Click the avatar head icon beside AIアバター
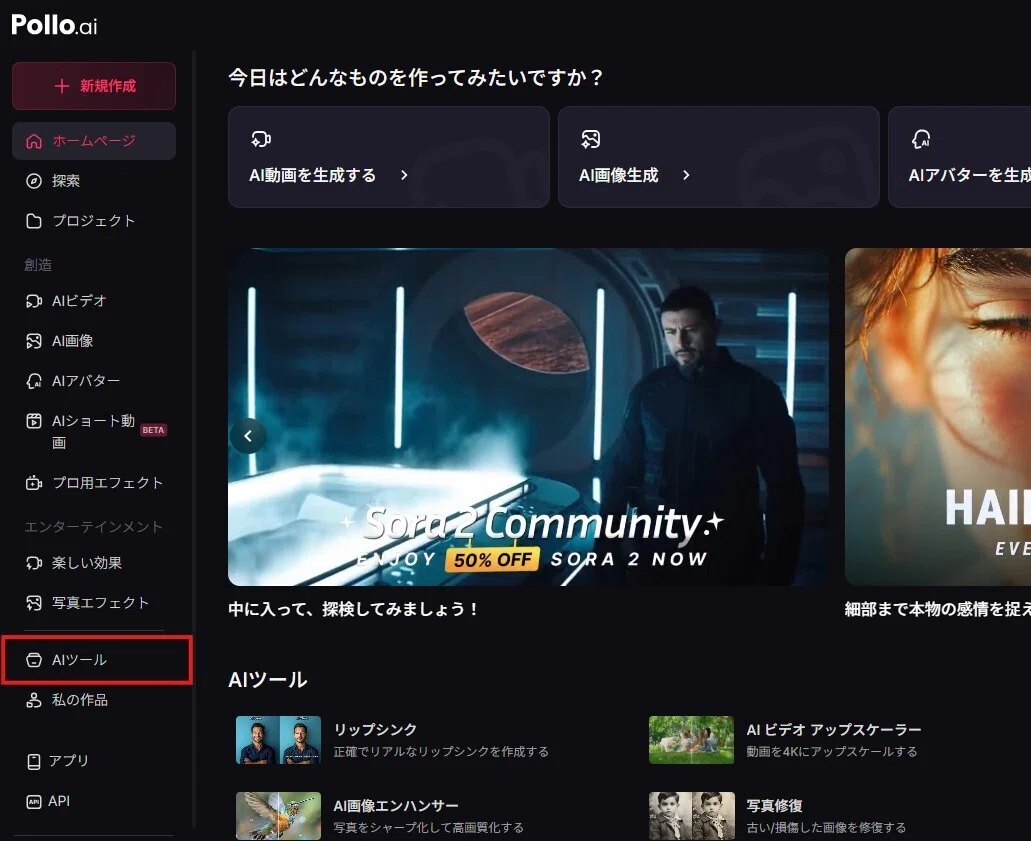 tap(34, 381)
